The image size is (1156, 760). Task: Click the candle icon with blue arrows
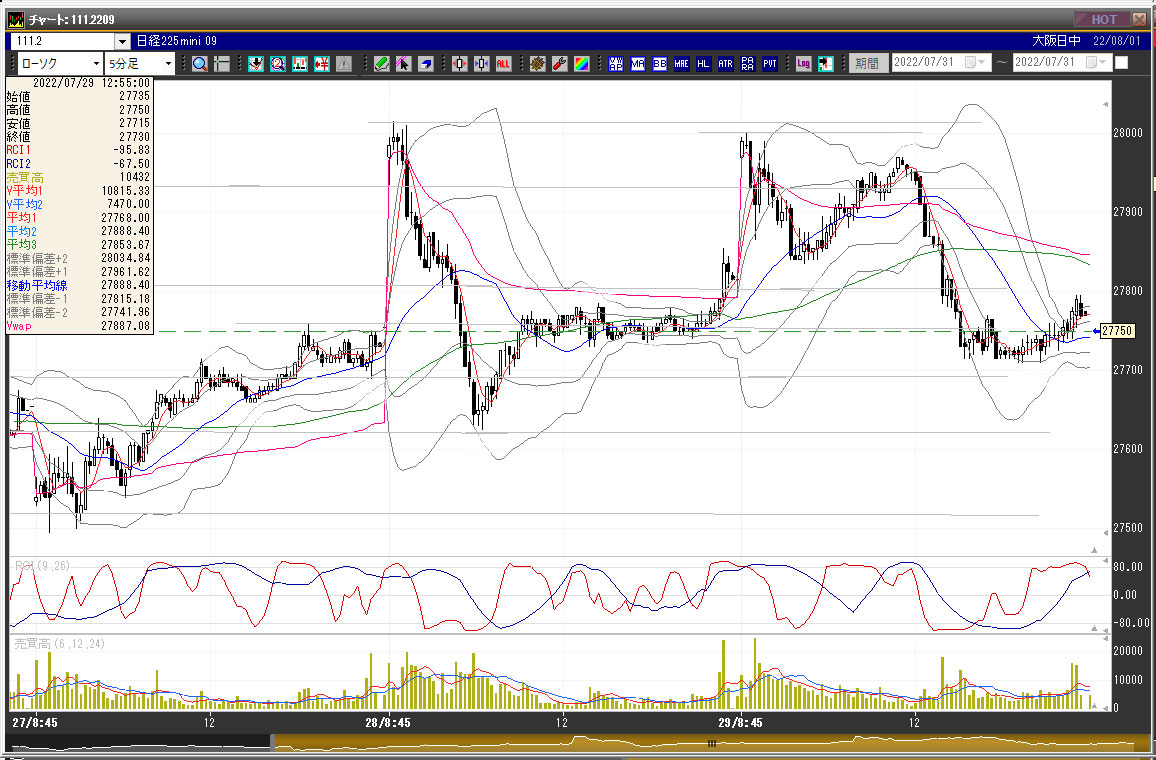(x=481, y=63)
